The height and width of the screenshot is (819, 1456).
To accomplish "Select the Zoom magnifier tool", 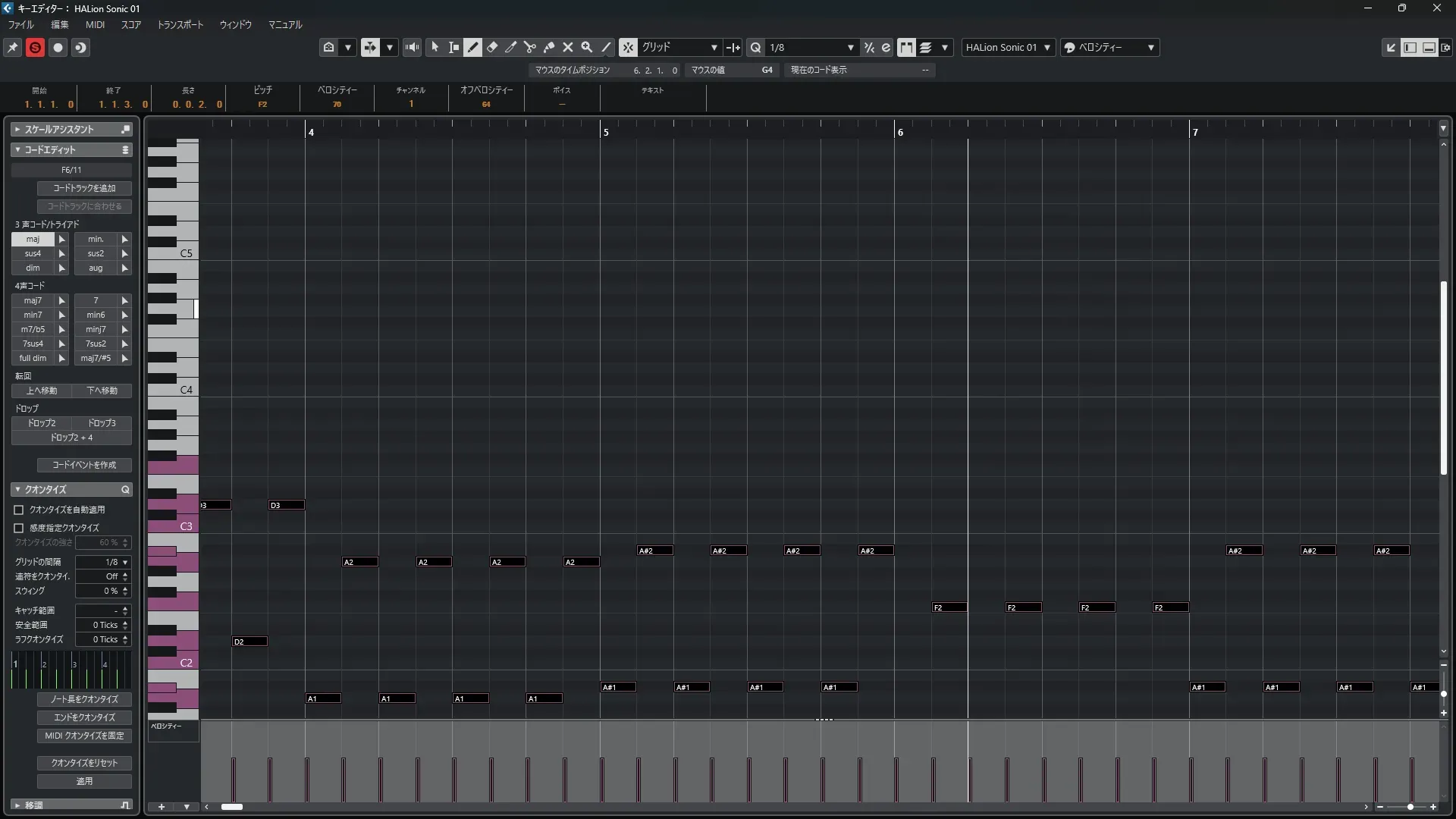I will (x=587, y=47).
